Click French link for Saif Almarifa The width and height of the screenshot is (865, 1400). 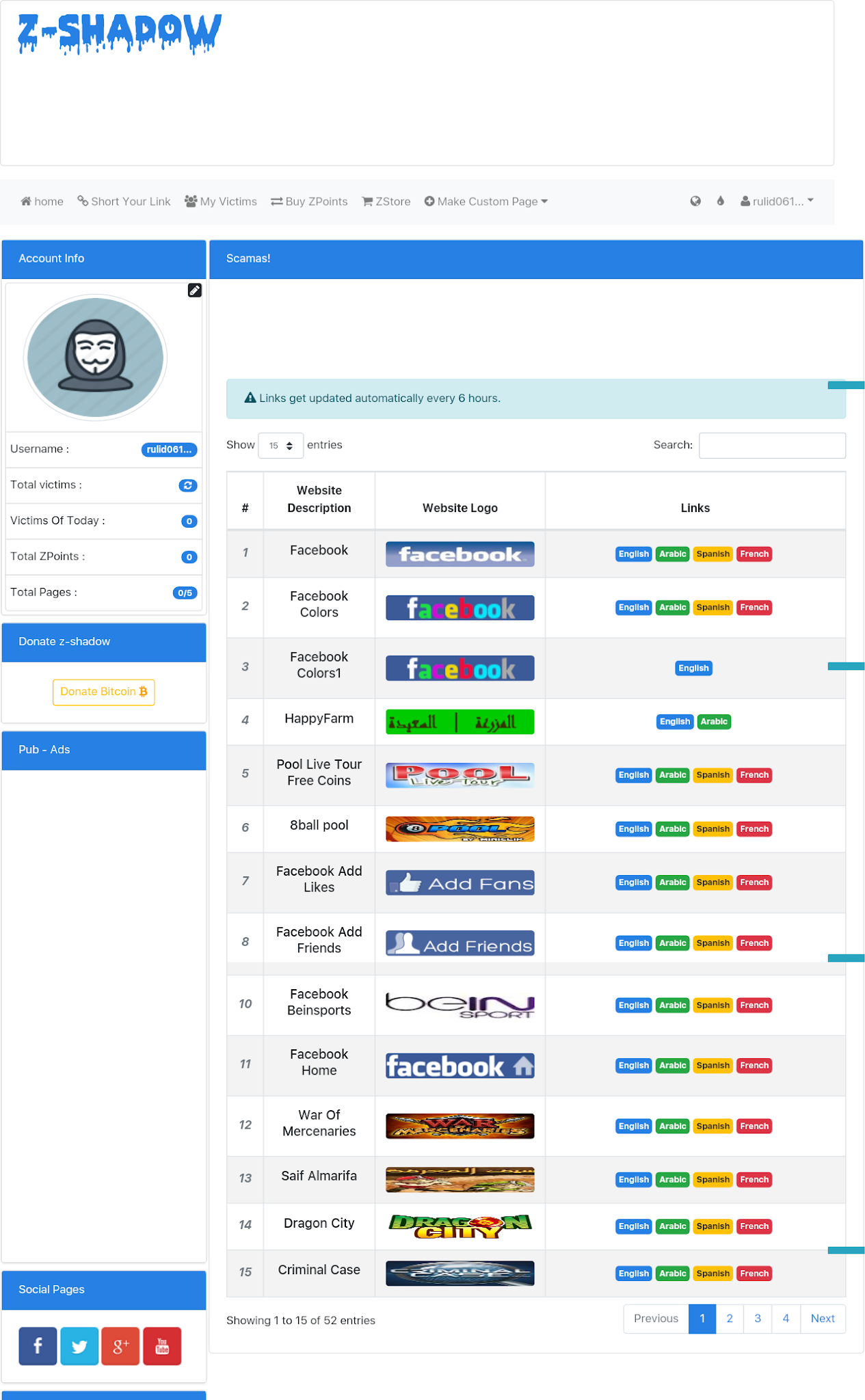point(754,1180)
